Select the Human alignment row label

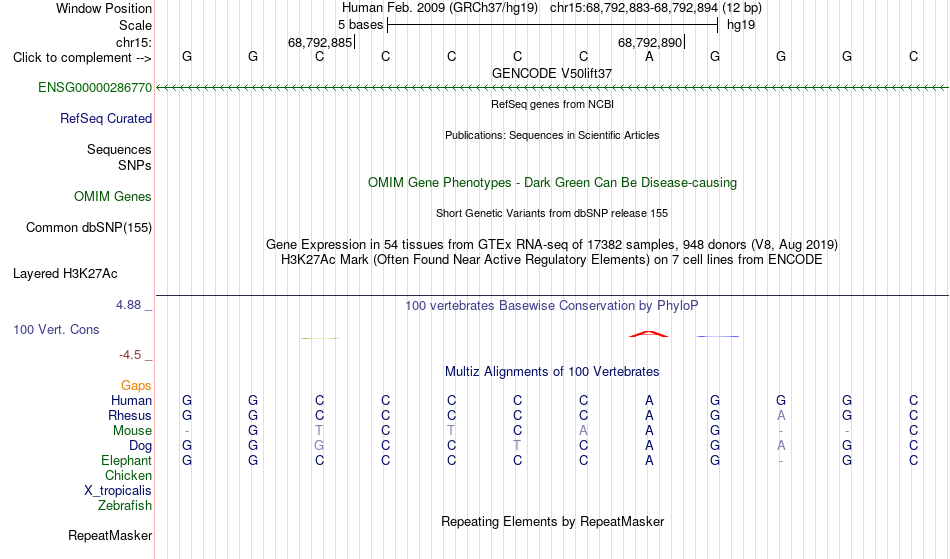tap(131, 400)
